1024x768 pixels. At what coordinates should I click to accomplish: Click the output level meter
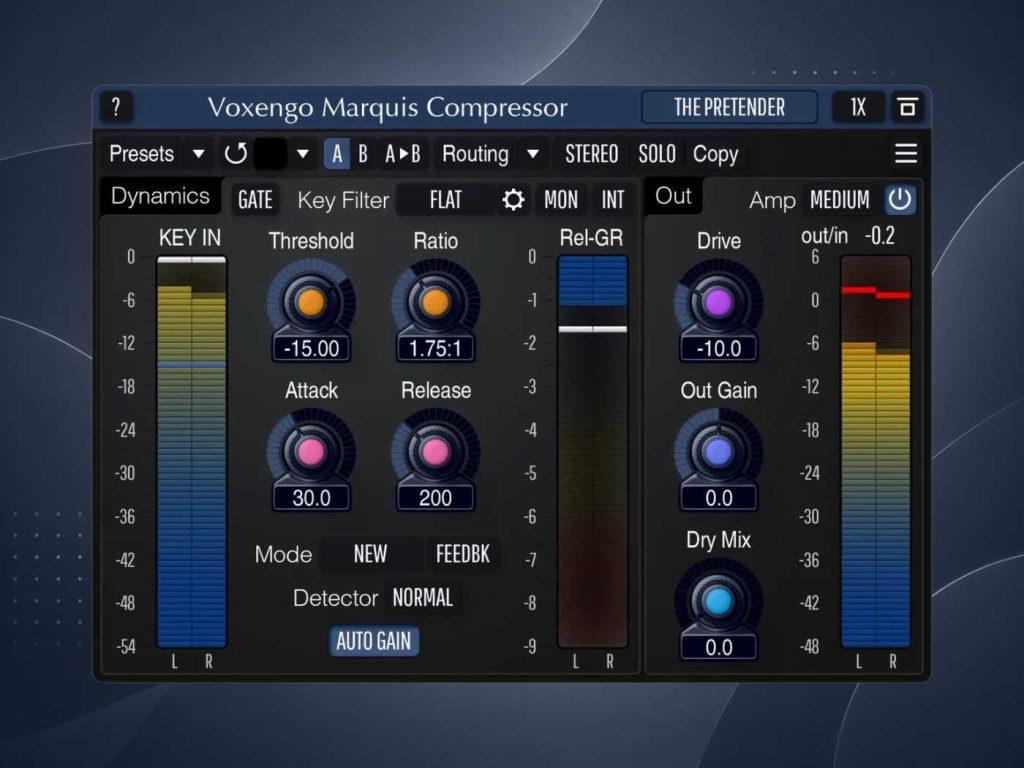tap(876, 452)
